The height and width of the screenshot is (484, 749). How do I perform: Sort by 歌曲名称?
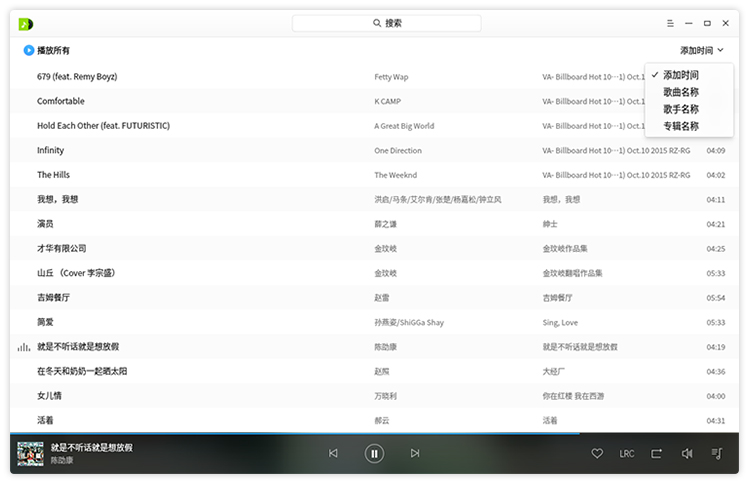coord(681,92)
